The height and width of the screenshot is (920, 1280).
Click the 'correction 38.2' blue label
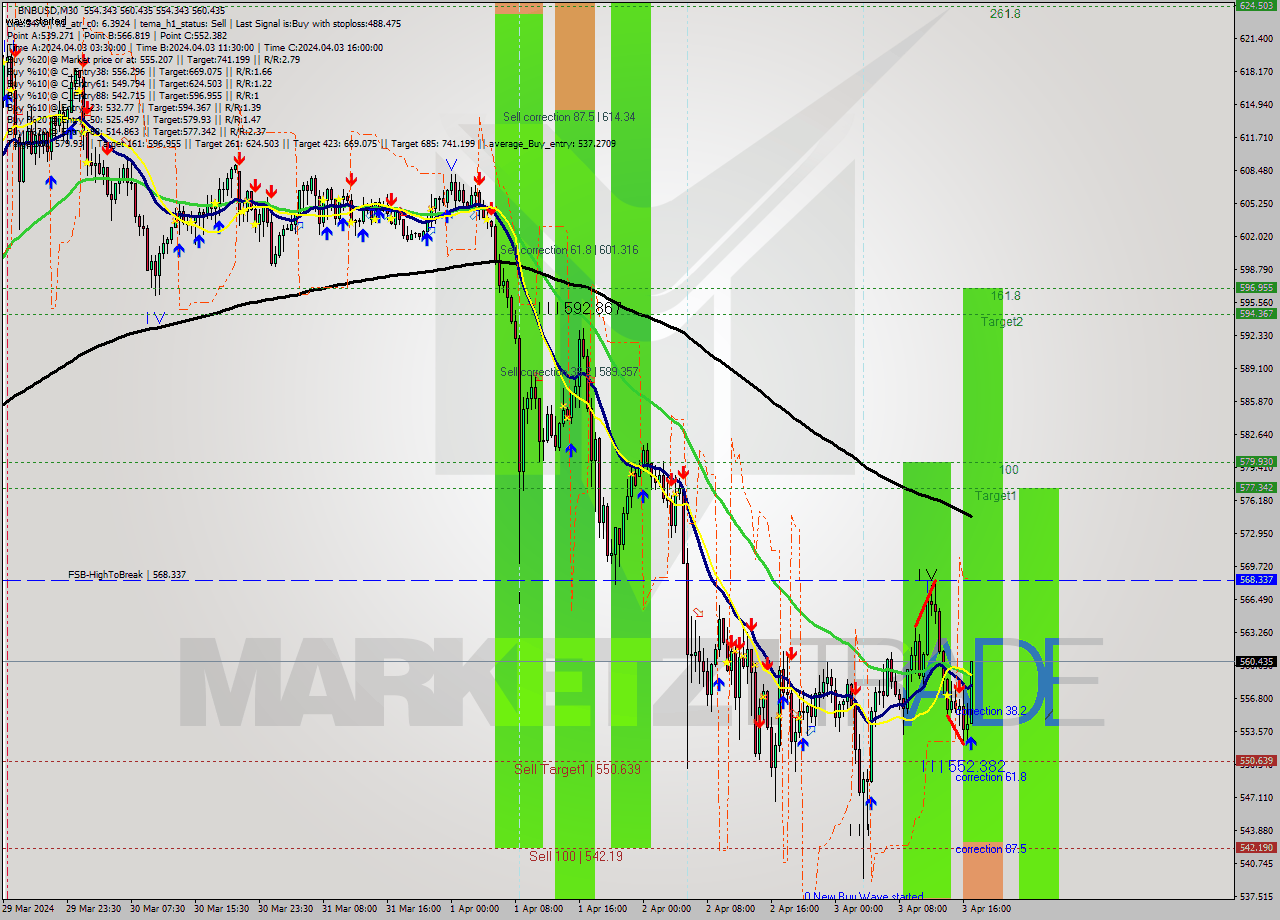pos(992,712)
